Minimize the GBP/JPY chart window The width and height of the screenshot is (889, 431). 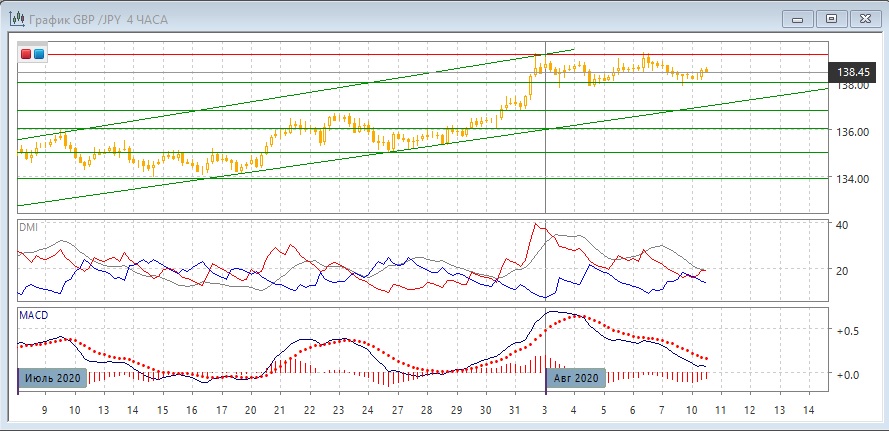pyautogui.click(x=796, y=18)
